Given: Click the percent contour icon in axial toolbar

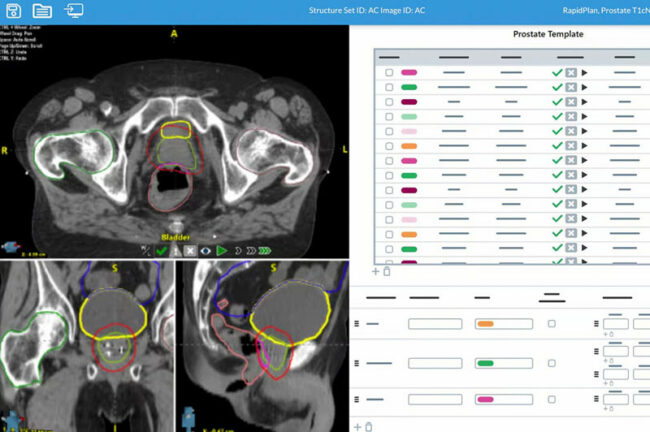Looking at the screenshot, I should tap(146, 250).
